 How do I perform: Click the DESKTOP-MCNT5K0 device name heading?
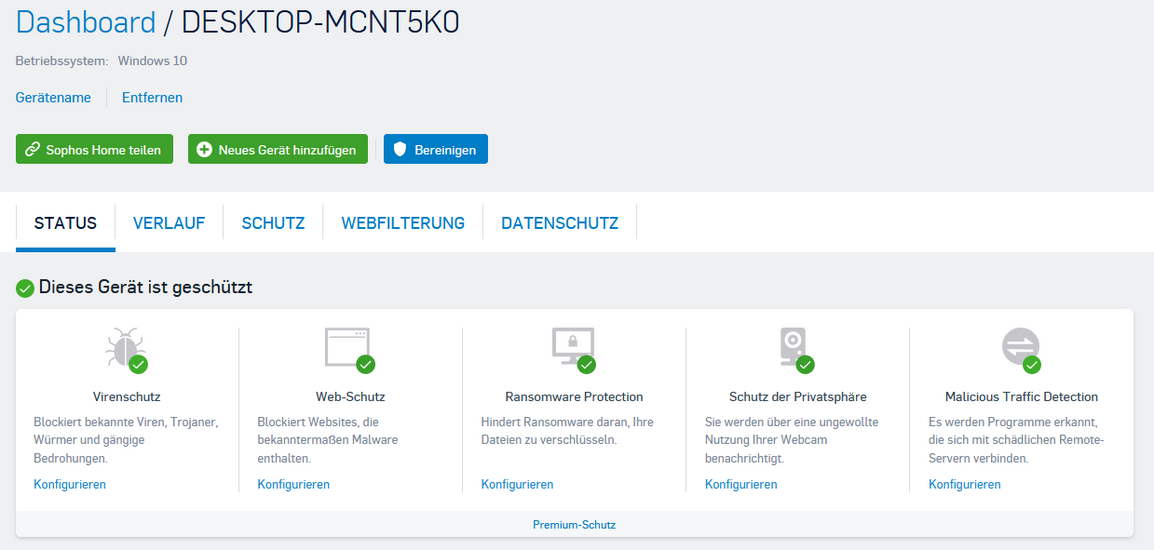[320, 22]
